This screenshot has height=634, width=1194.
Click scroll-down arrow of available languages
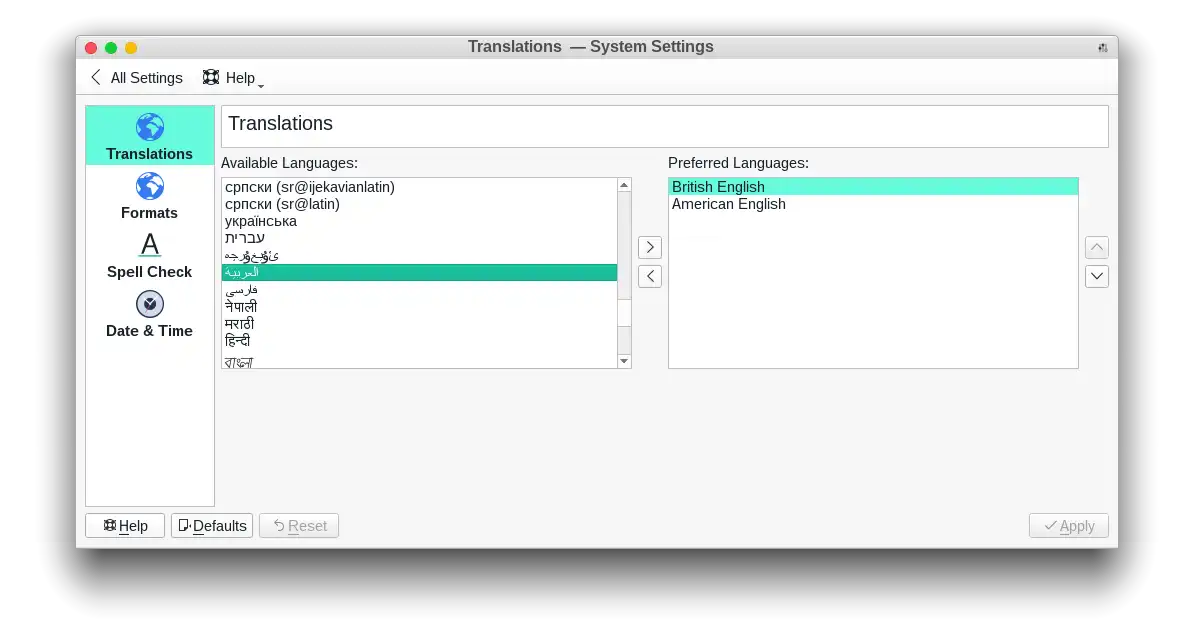624,361
